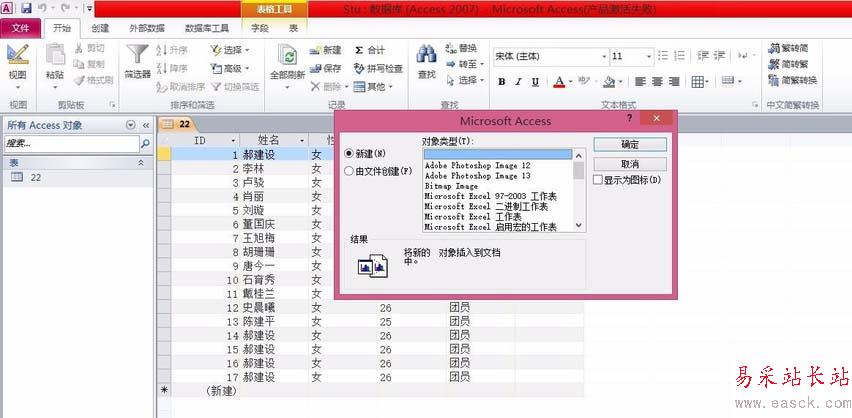Check 显示为图标(D) checkbox
Image resolution: width=852 pixels, height=418 pixels.
pyautogui.click(x=598, y=180)
